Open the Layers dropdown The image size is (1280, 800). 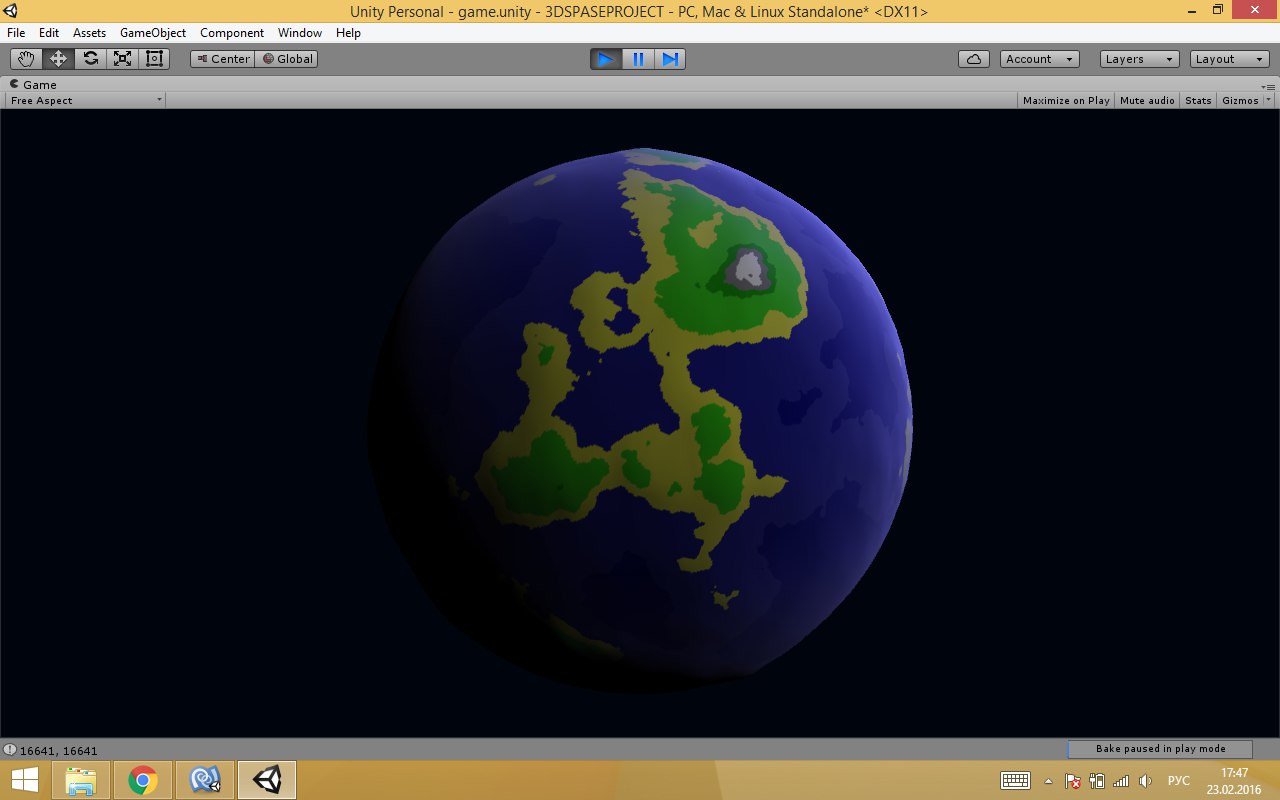(1139, 59)
